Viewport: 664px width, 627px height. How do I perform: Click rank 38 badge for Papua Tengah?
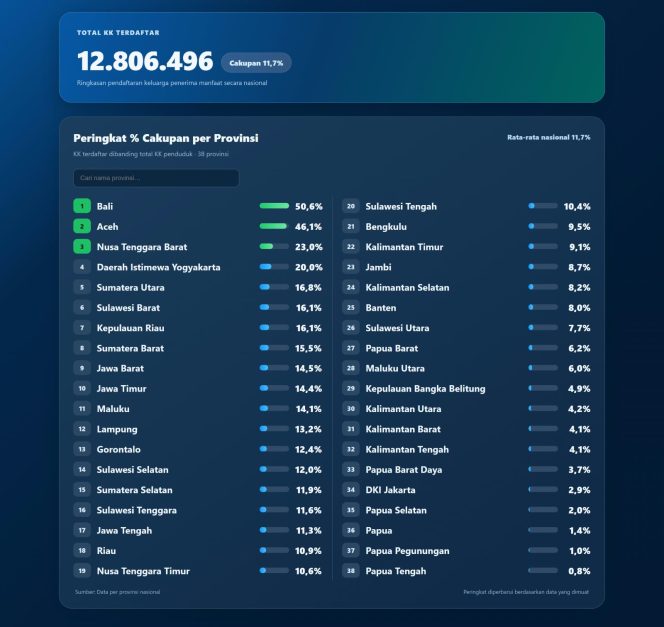tap(351, 571)
